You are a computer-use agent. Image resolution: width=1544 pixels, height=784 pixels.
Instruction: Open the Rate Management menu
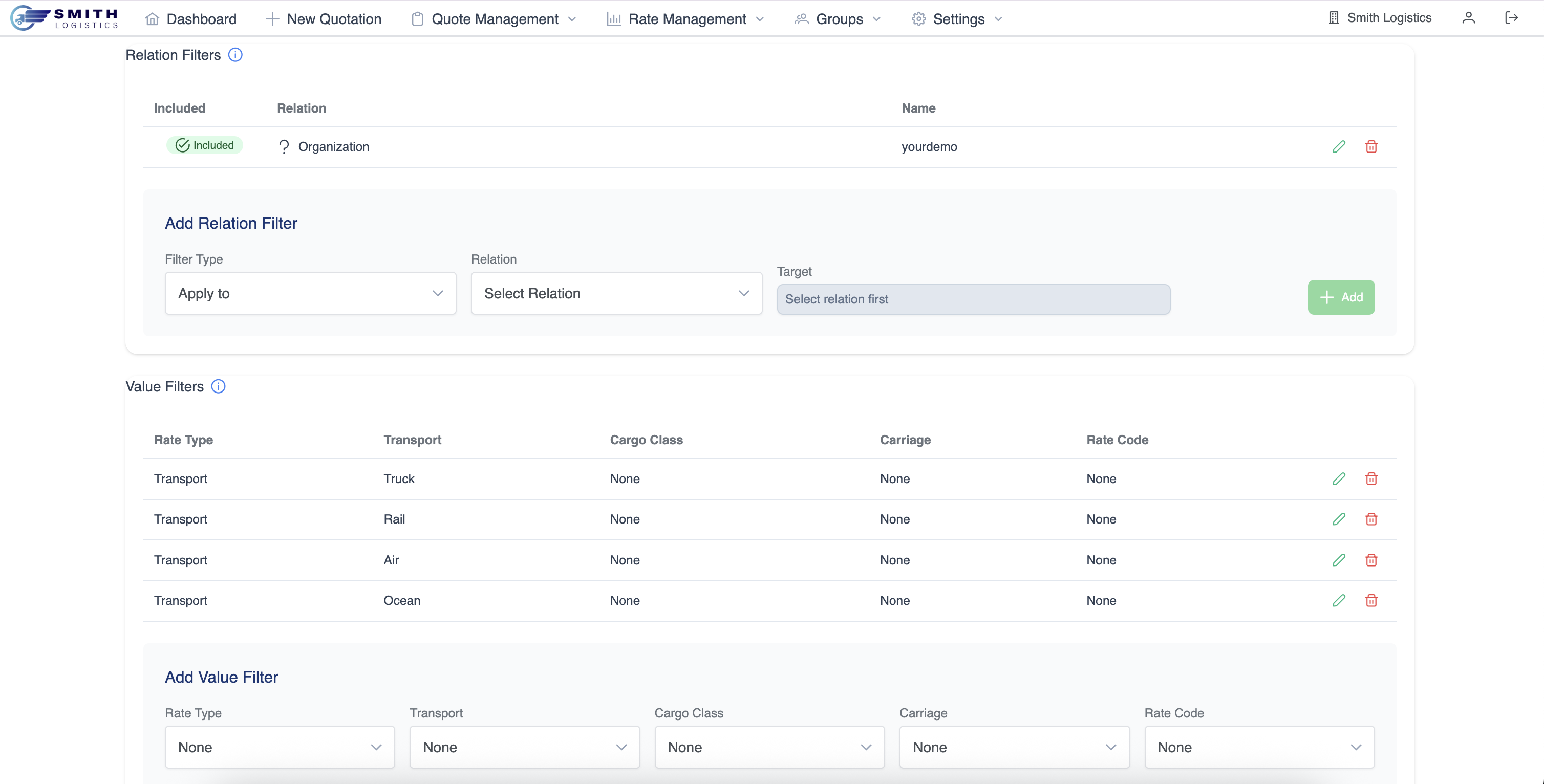pos(685,19)
